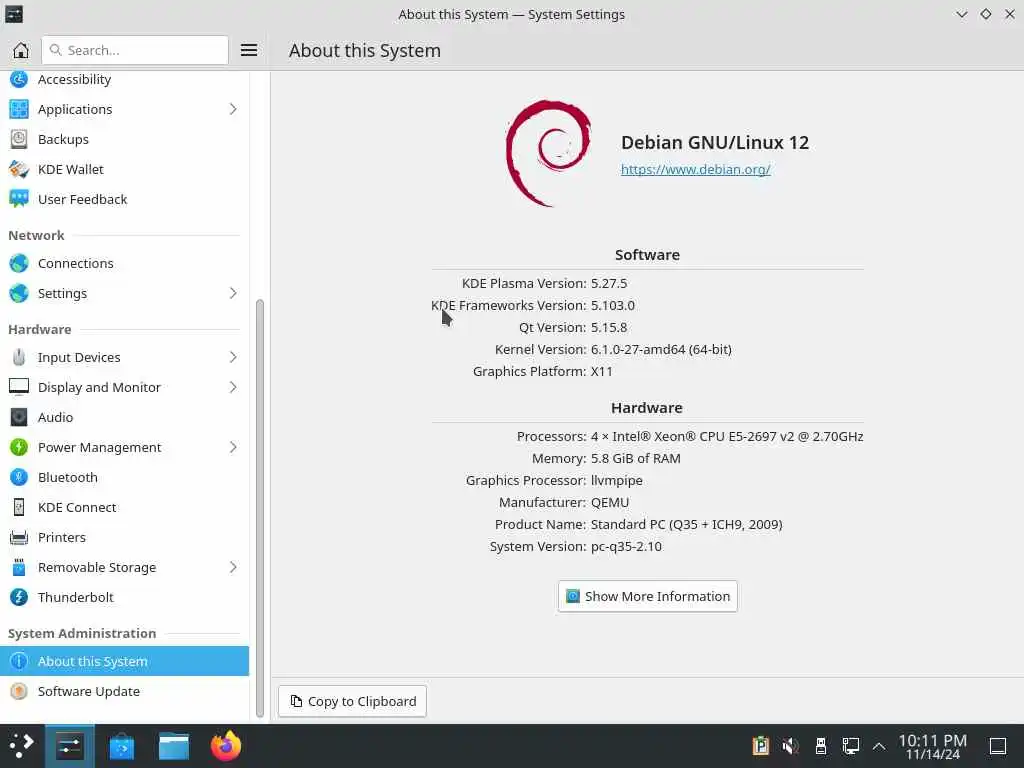Expand the Input Devices chevron
This screenshot has height=768, width=1024.
click(233, 357)
